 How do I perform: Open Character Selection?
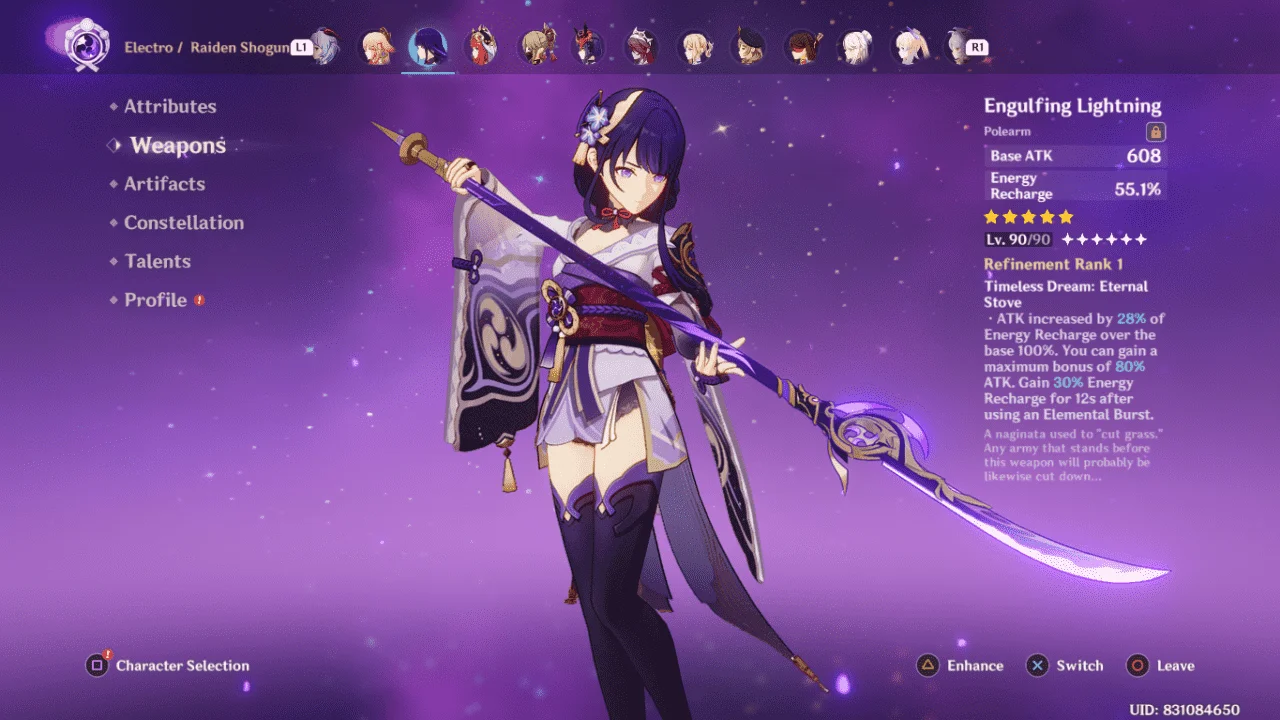[168, 665]
